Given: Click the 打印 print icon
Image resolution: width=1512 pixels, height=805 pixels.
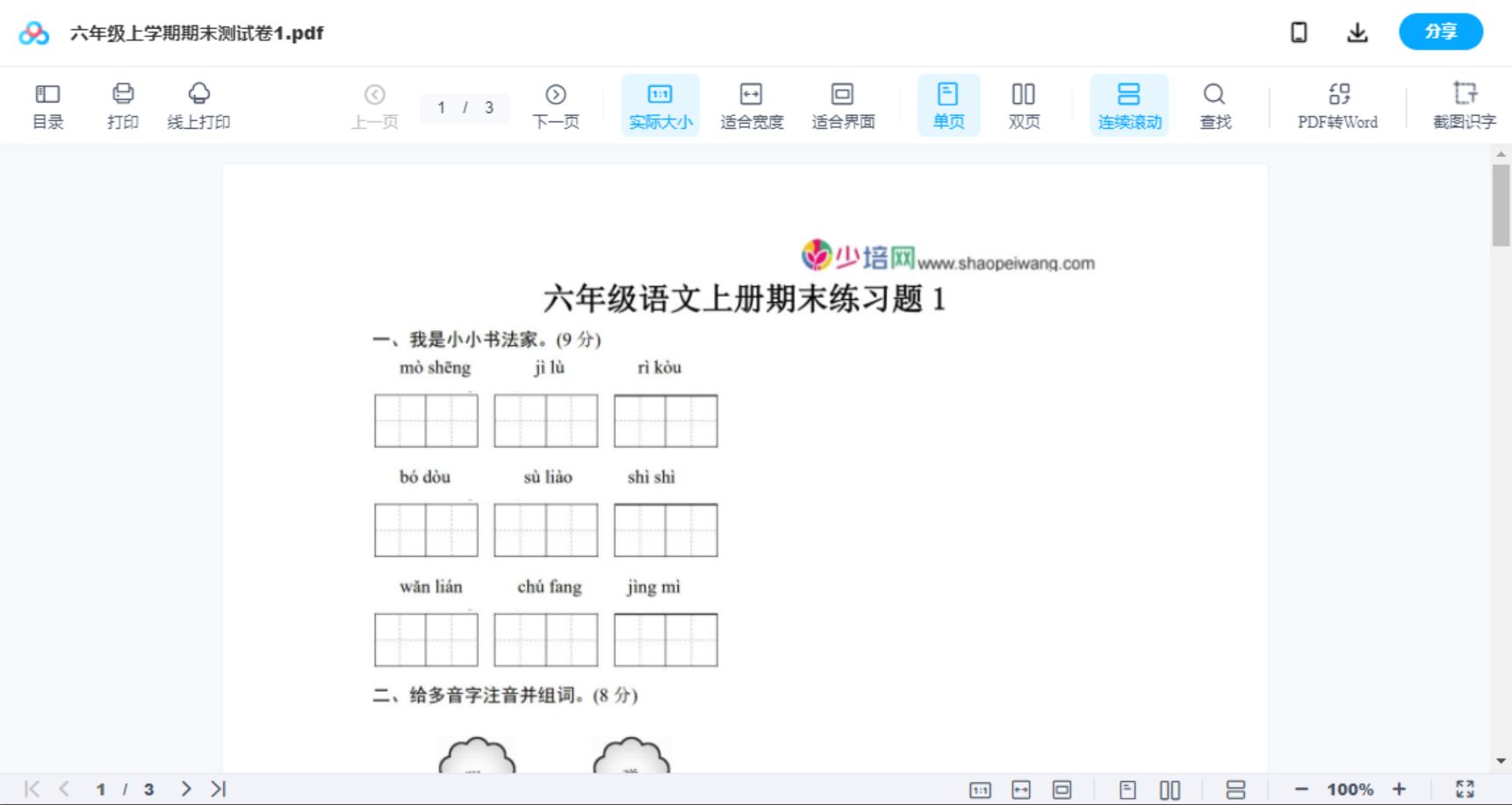Looking at the screenshot, I should tap(123, 104).
